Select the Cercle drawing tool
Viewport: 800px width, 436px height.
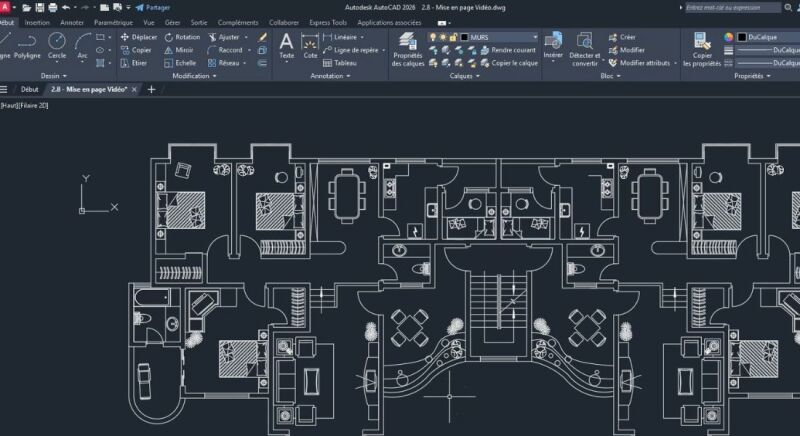coord(57,47)
